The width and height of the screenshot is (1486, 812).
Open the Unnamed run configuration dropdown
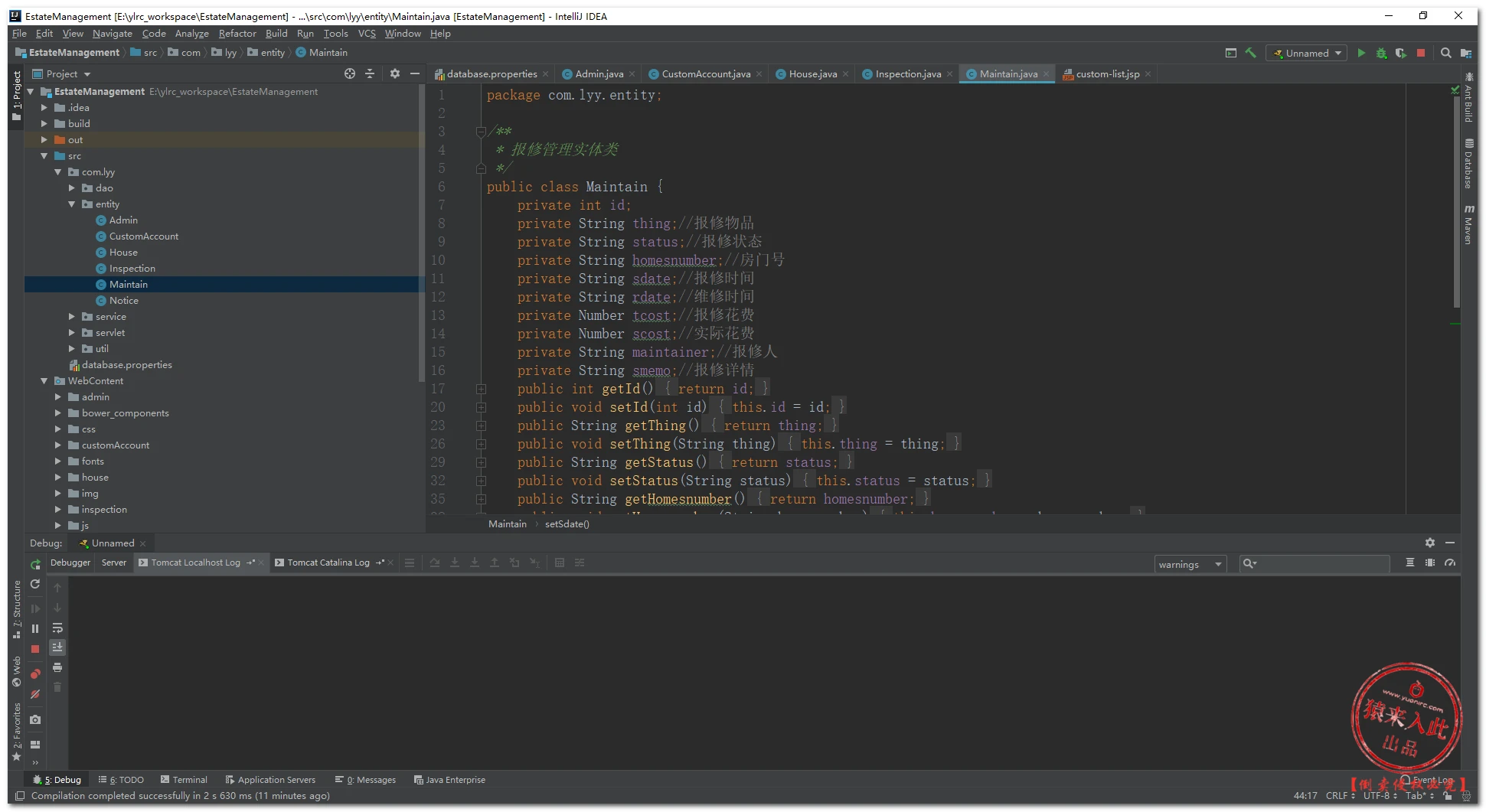pyautogui.click(x=1308, y=53)
